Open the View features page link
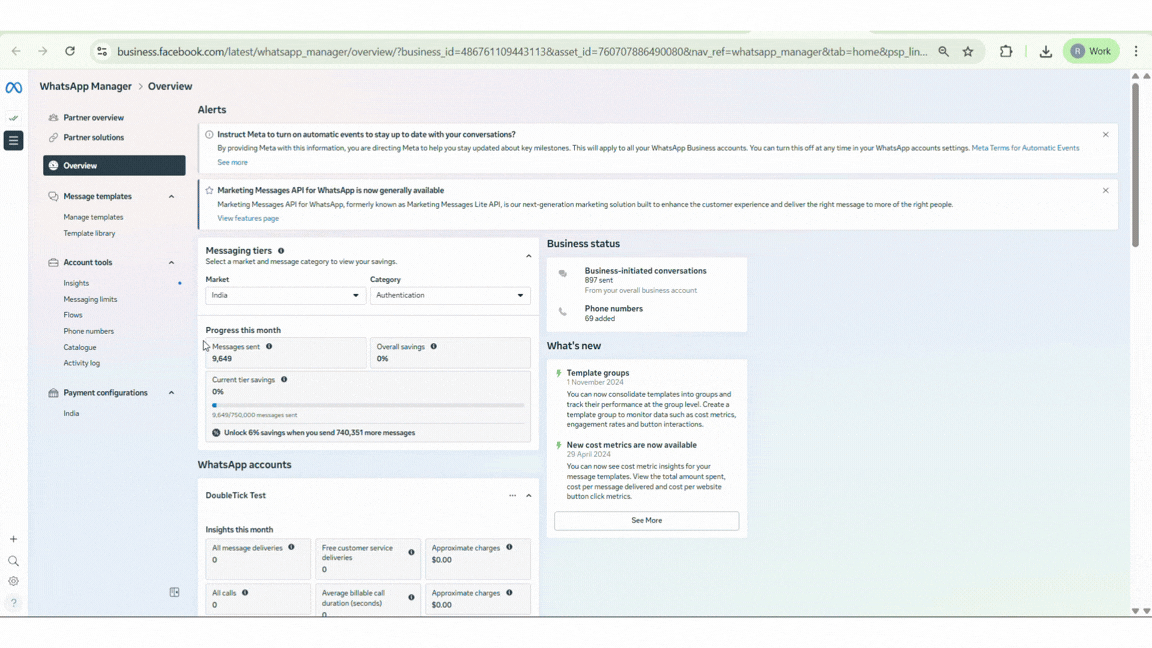The width and height of the screenshot is (1152, 648). 248,218
